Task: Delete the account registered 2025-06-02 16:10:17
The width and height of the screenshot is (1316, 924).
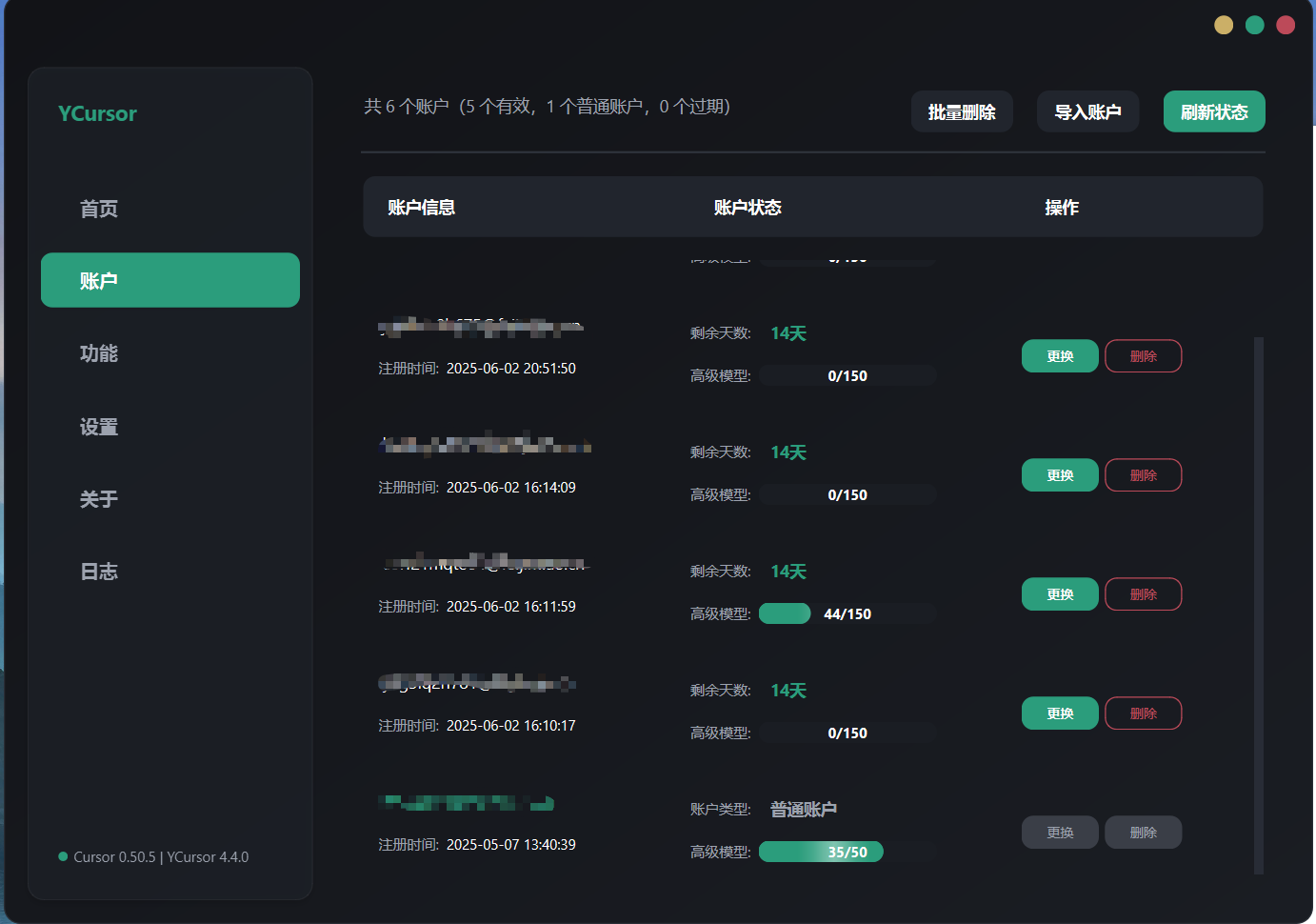Action: coord(1143,713)
